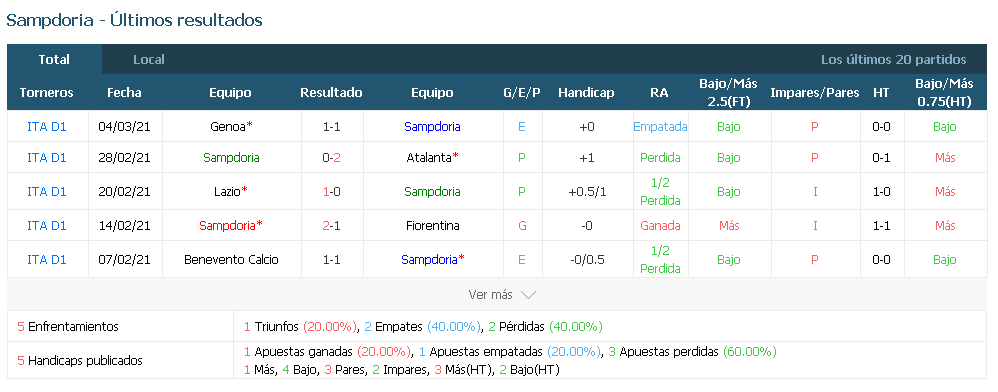Image resolution: width=998 pixels, height=392 pixels.
Task: Open the Fiorentina team link
Action: pyautogui.click(x=433, y=226)
